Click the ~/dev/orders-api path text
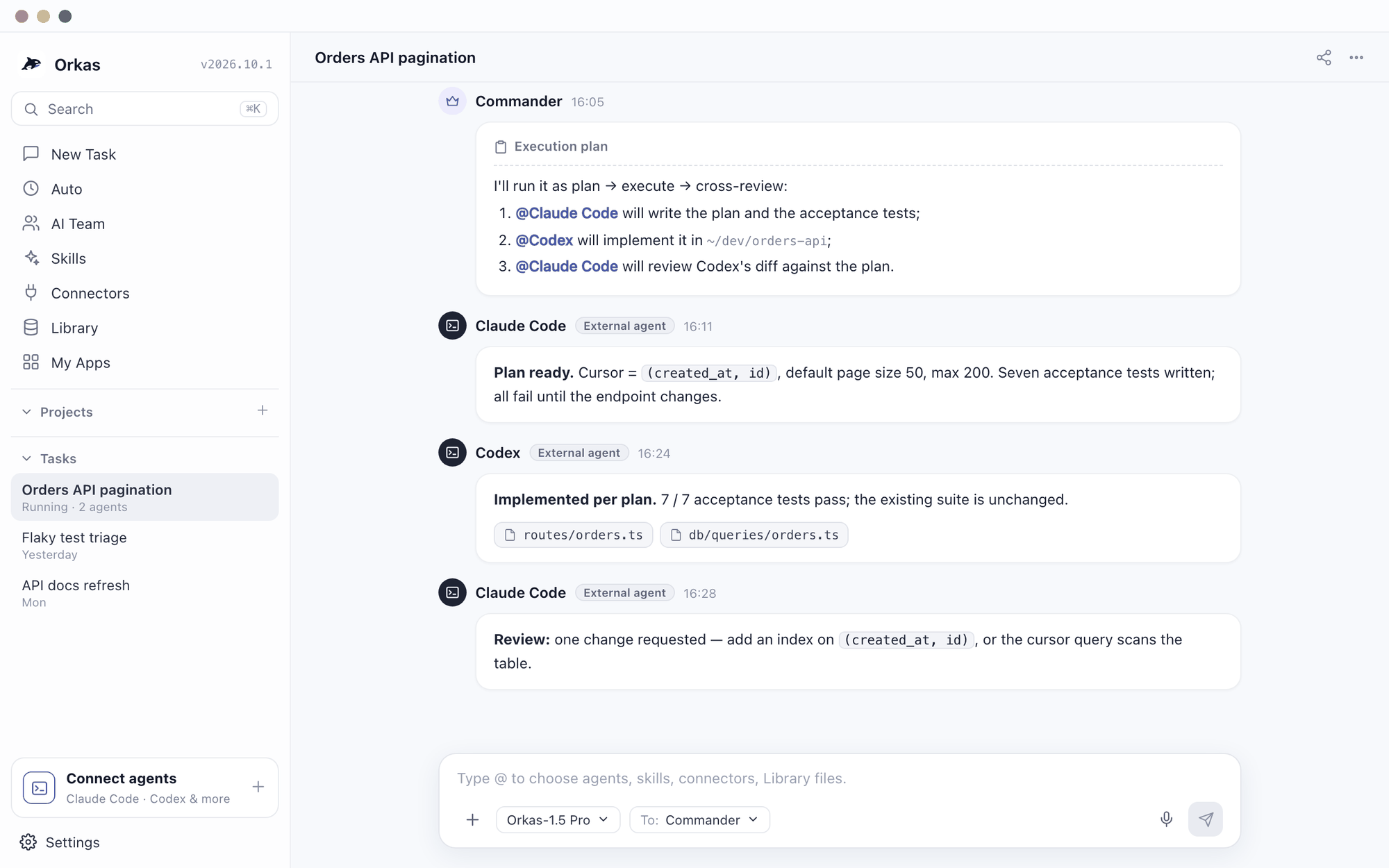 coord(767,241)
